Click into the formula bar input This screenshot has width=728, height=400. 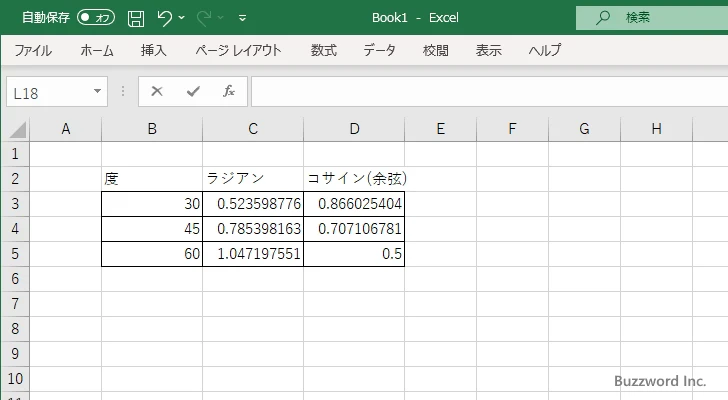coord(490,92)
